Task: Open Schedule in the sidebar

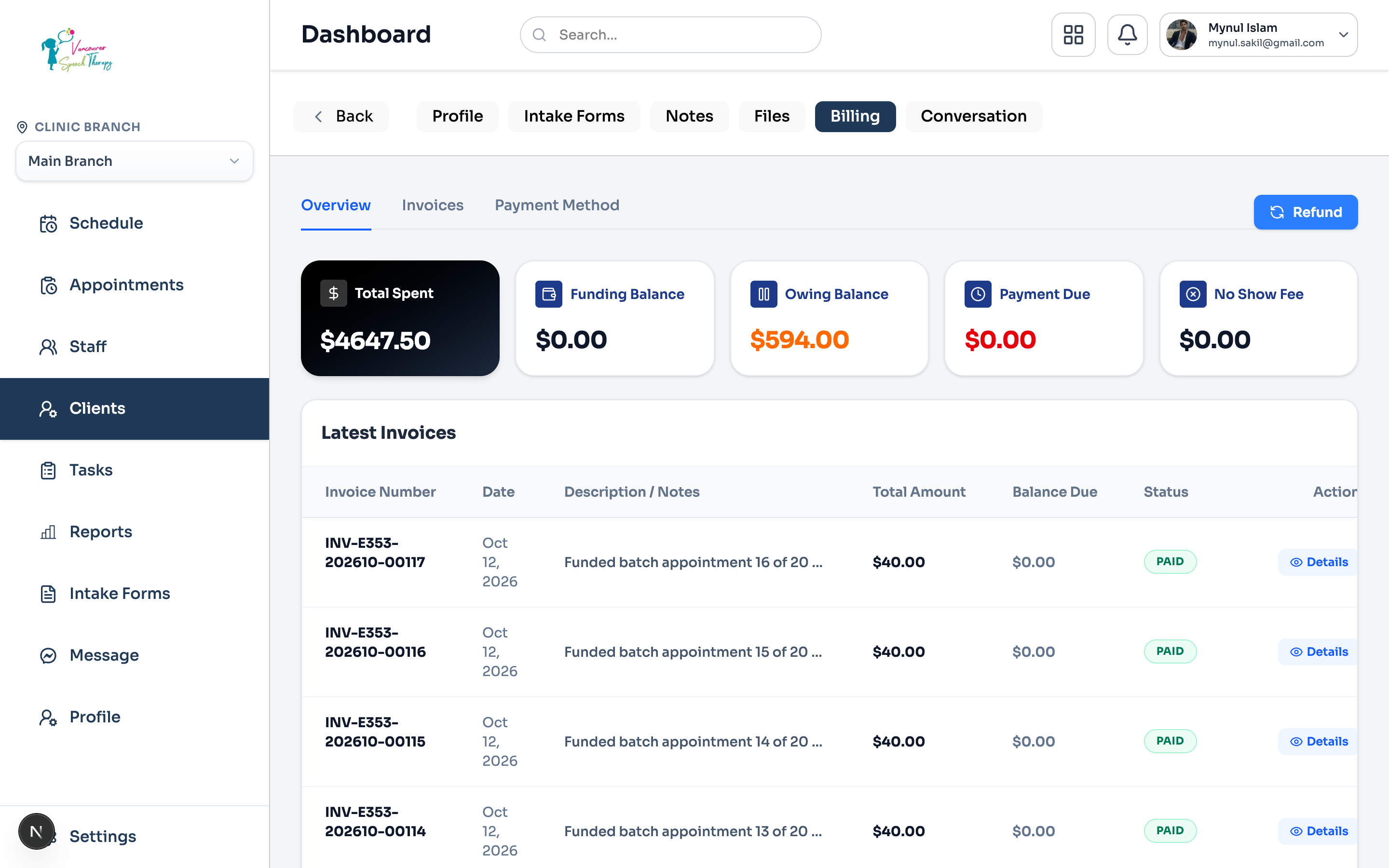Action: click(x=134, y=223)
